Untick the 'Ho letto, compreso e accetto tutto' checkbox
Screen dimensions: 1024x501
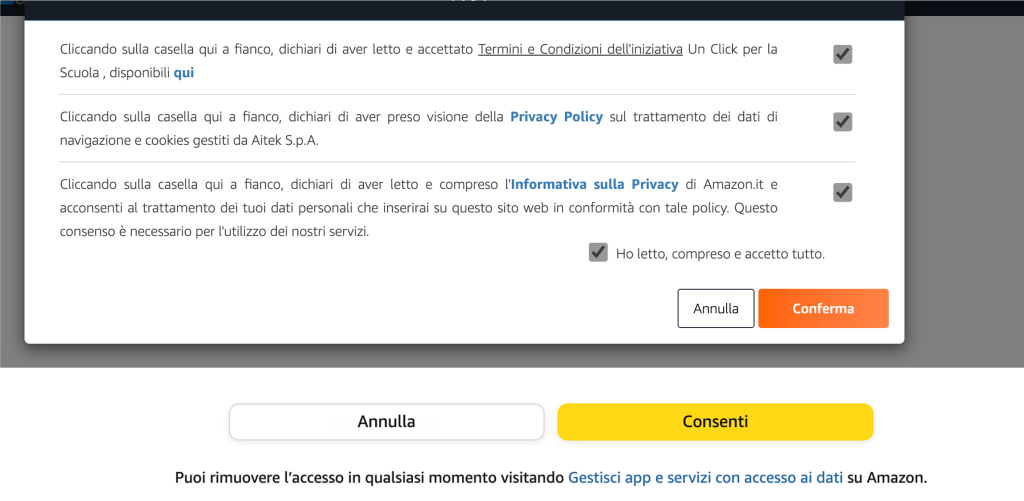pyautogui.click(x=598, y=252)
